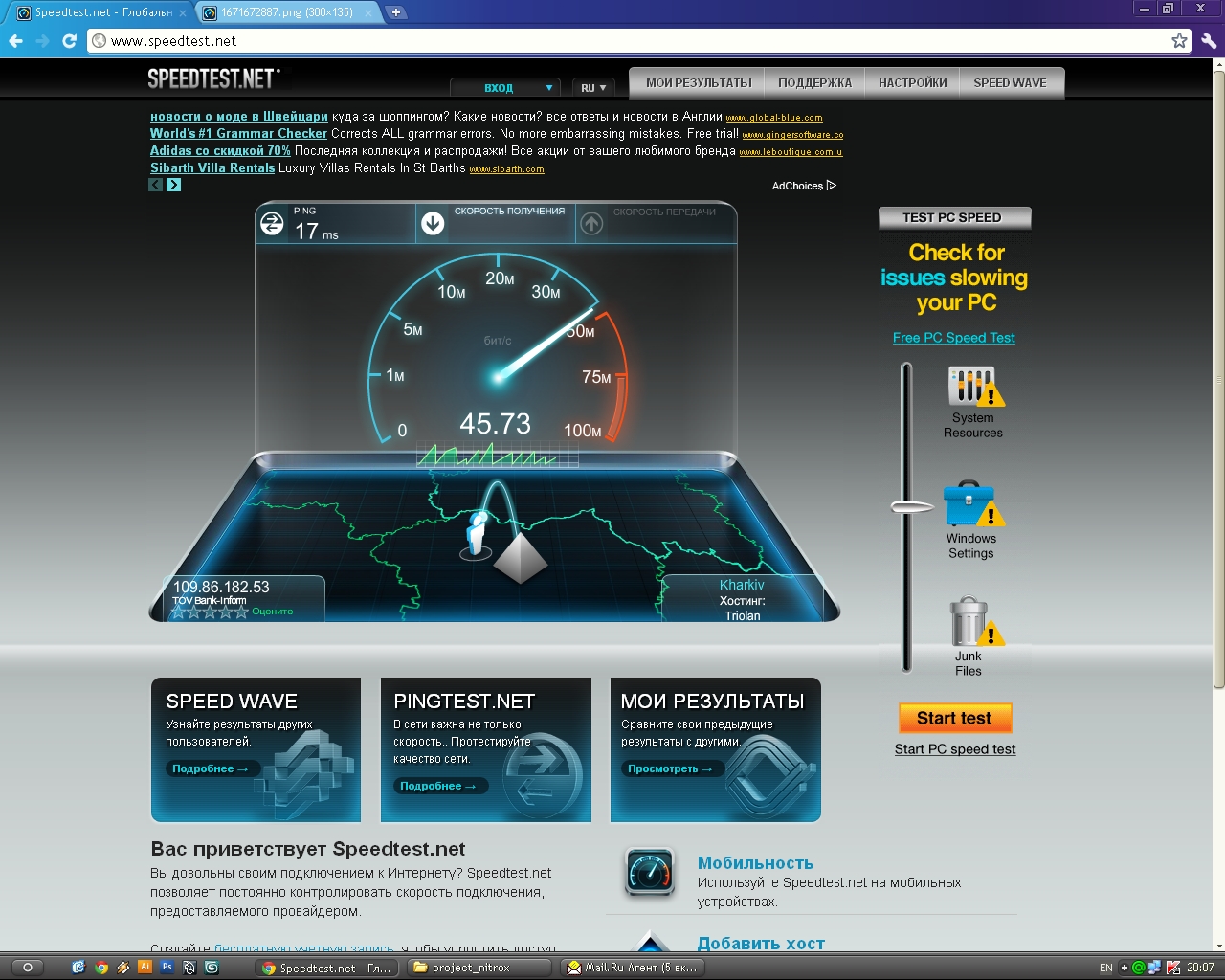Click the white pyramid server marker
Image resolution: width=1225 pixels, height=980 pixels.
[x=520, y=558]
